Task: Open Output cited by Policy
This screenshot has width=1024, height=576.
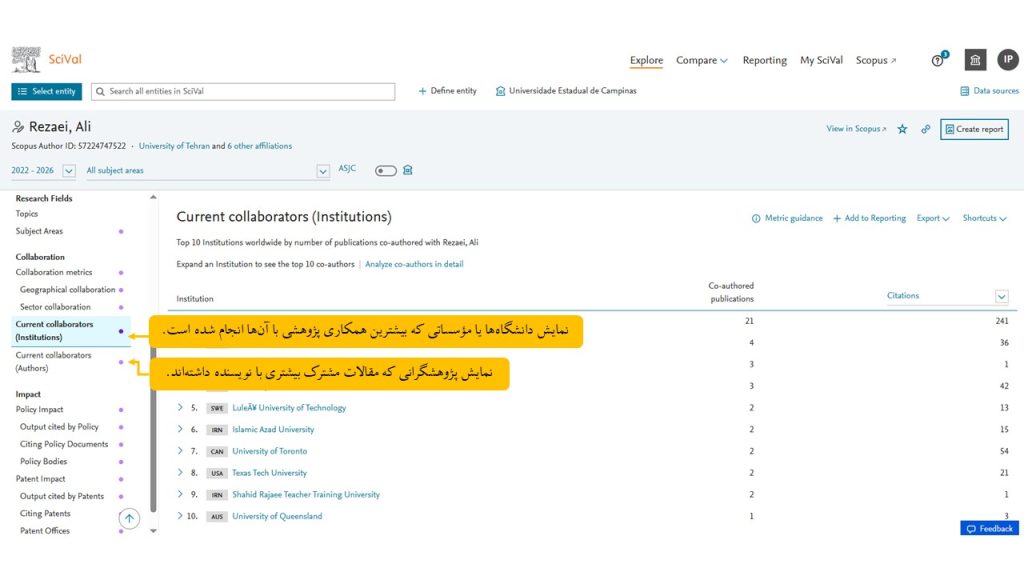Action: point(59,426)
